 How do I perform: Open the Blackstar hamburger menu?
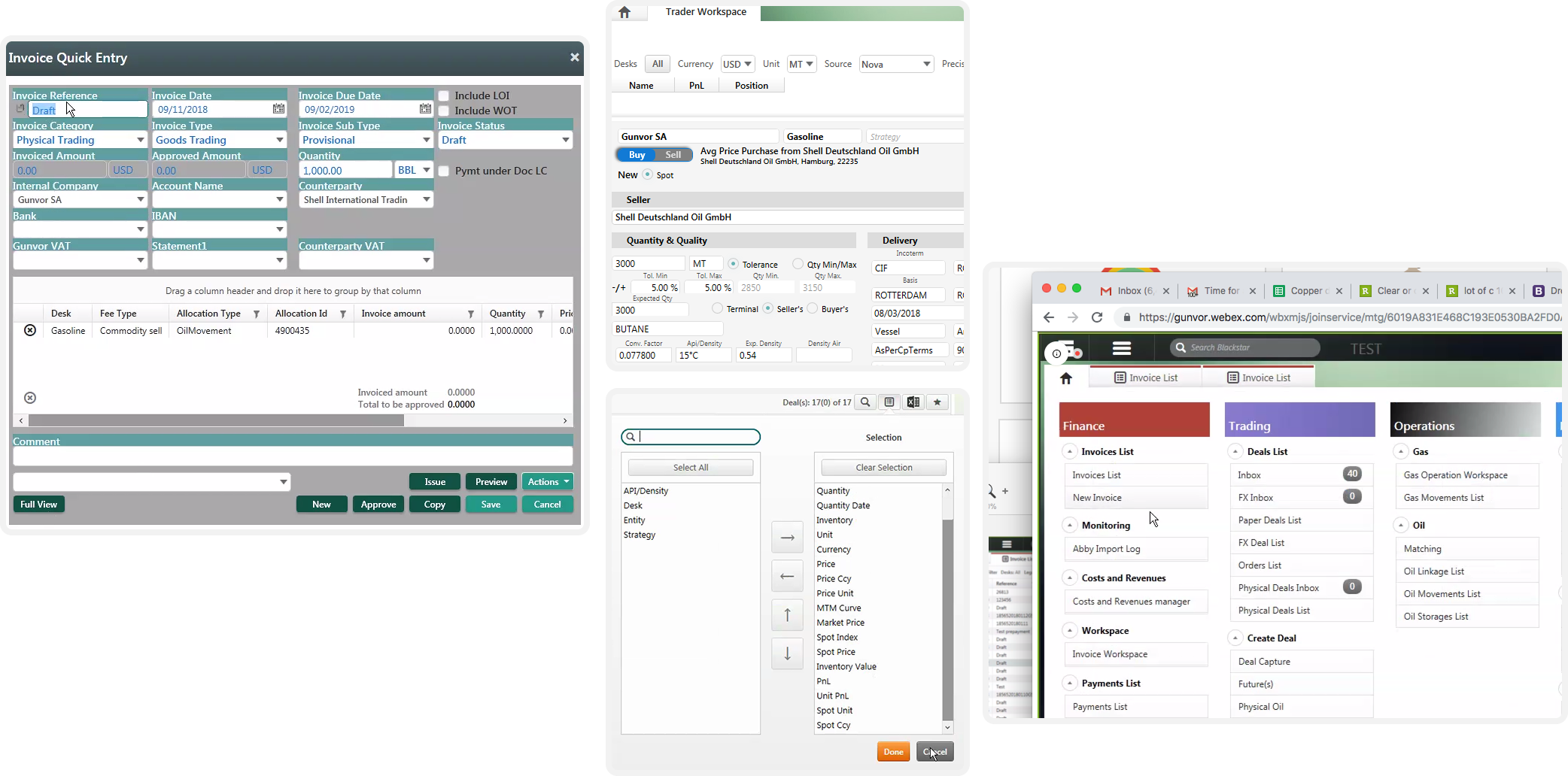pyautogui.click(x=1121, y=348)
